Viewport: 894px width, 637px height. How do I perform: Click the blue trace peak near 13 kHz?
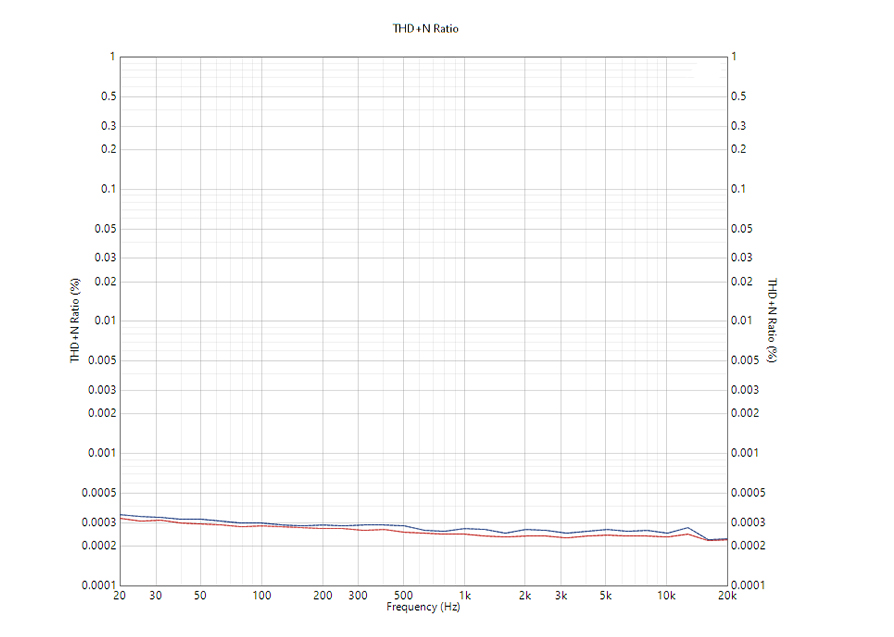point(688,528)
